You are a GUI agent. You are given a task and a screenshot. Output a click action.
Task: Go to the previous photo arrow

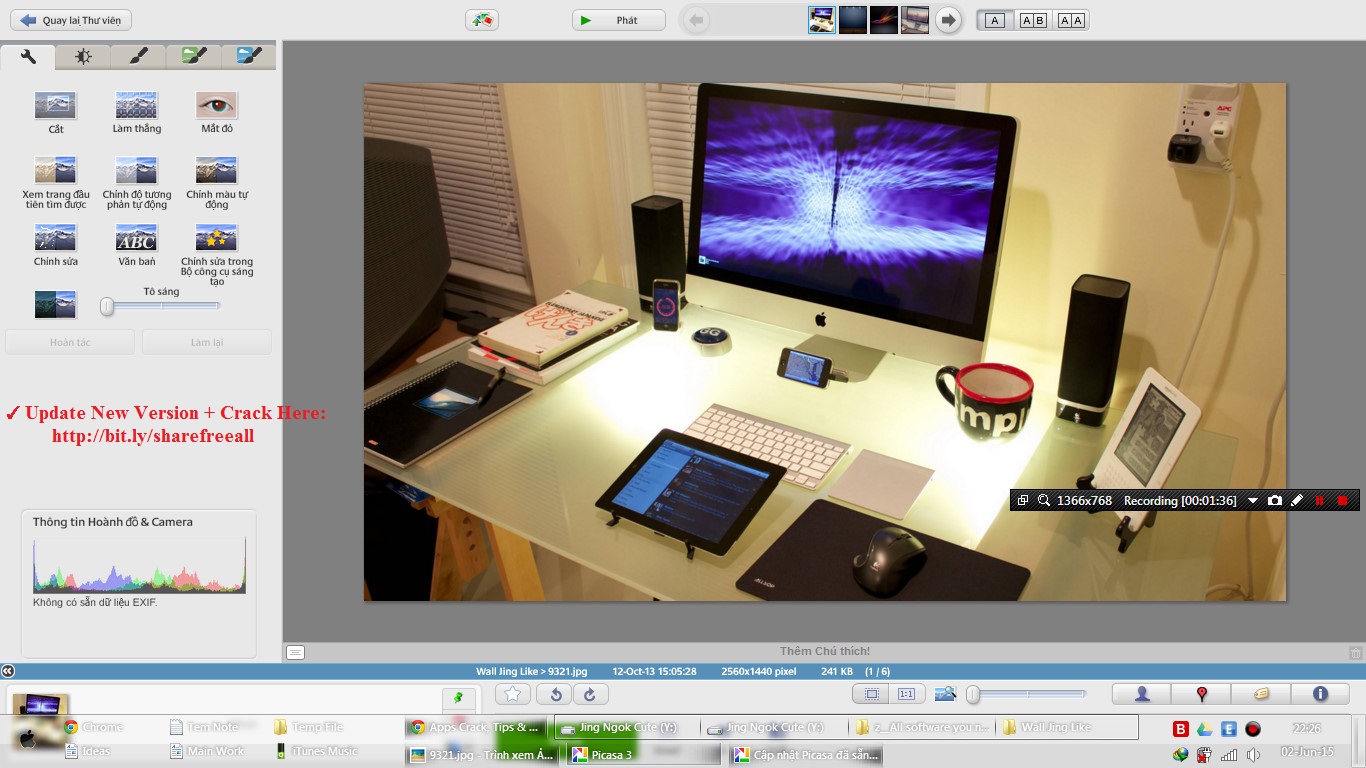697,20
